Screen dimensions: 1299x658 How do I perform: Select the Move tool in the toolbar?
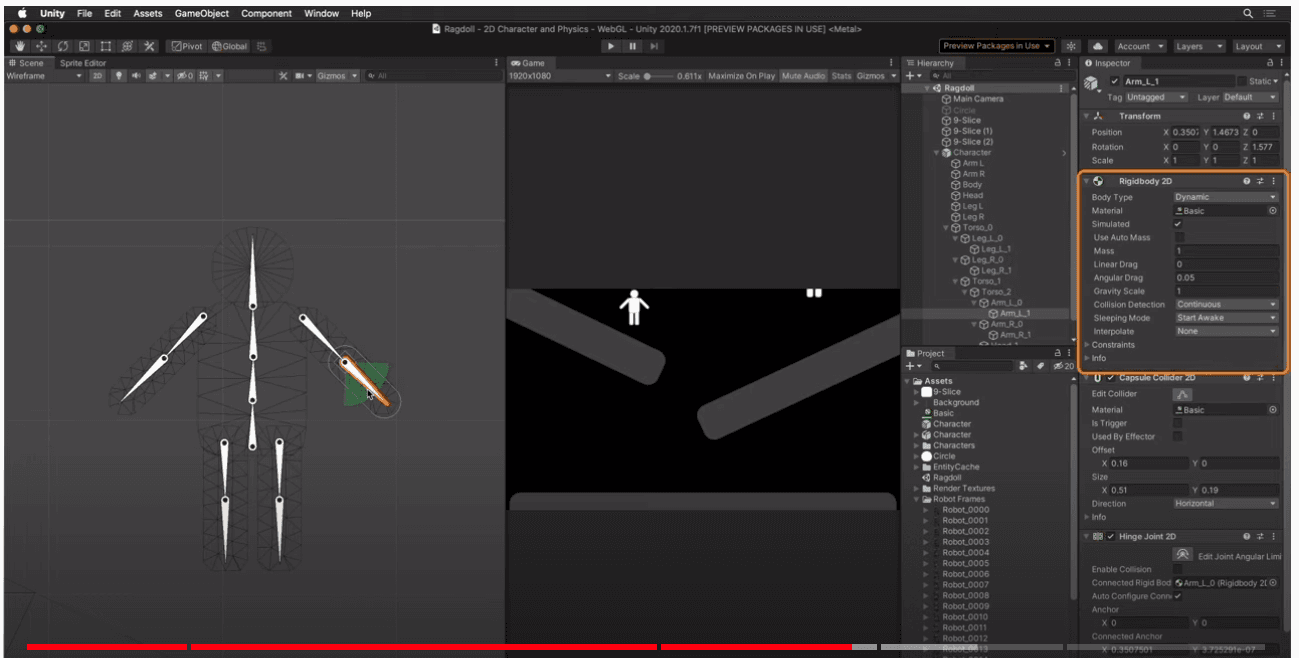point(41,46)
